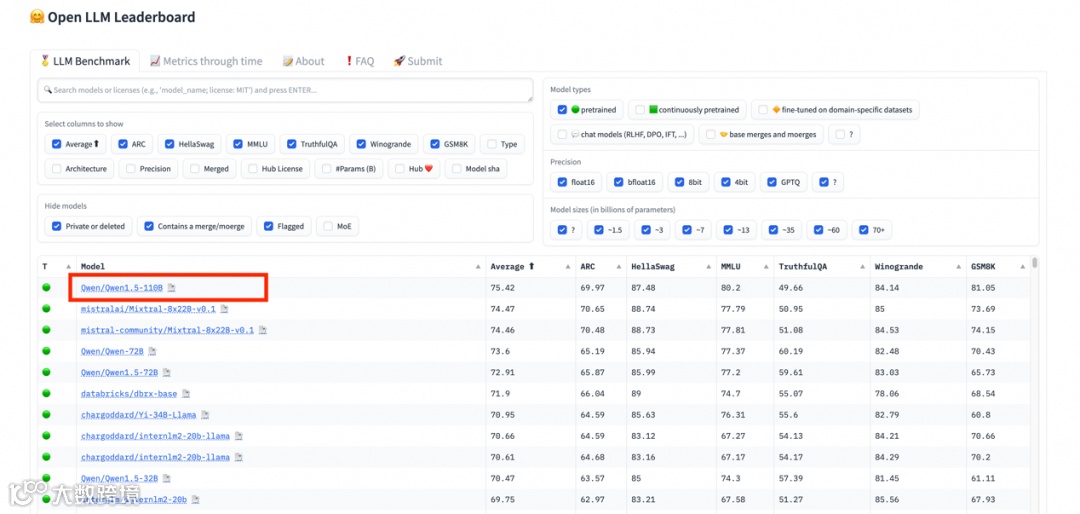This screenshot has height=514, width=1080.
Task: Click copy icon beside chargoddard/Yi-34B-Llama
Action: tap(205, 415)
